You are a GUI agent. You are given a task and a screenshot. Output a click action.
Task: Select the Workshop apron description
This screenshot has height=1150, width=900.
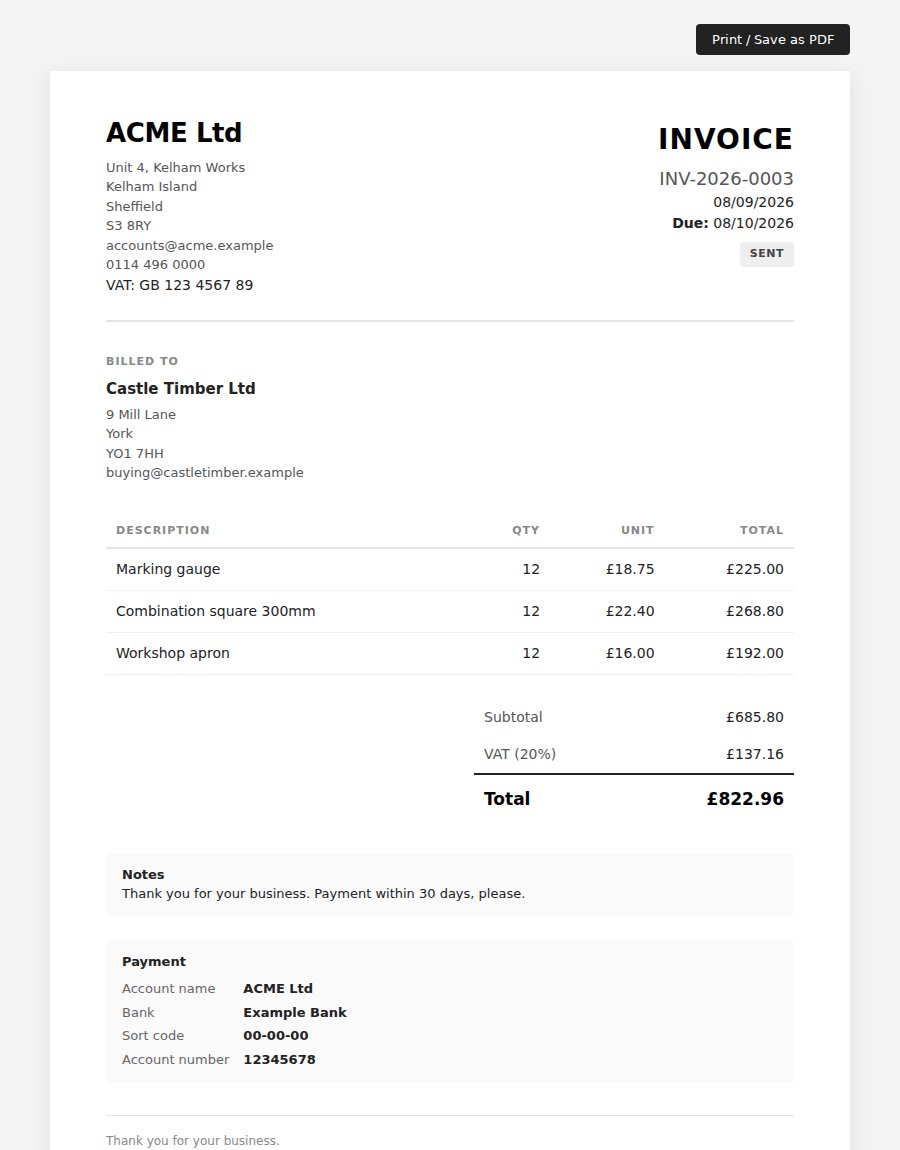tap(172, 653)
